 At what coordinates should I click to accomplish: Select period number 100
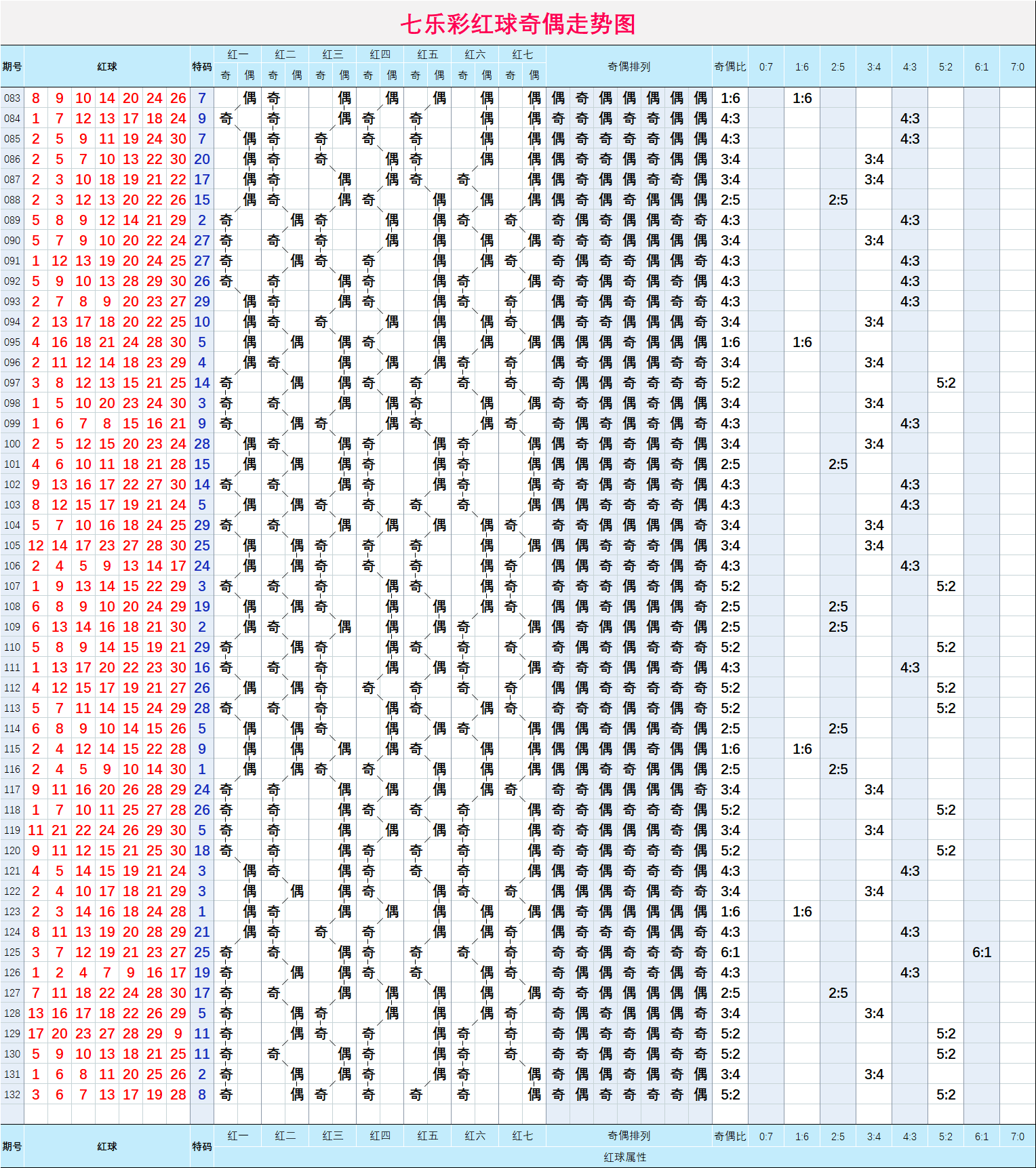pyautogui.click(x=12, y=444)
